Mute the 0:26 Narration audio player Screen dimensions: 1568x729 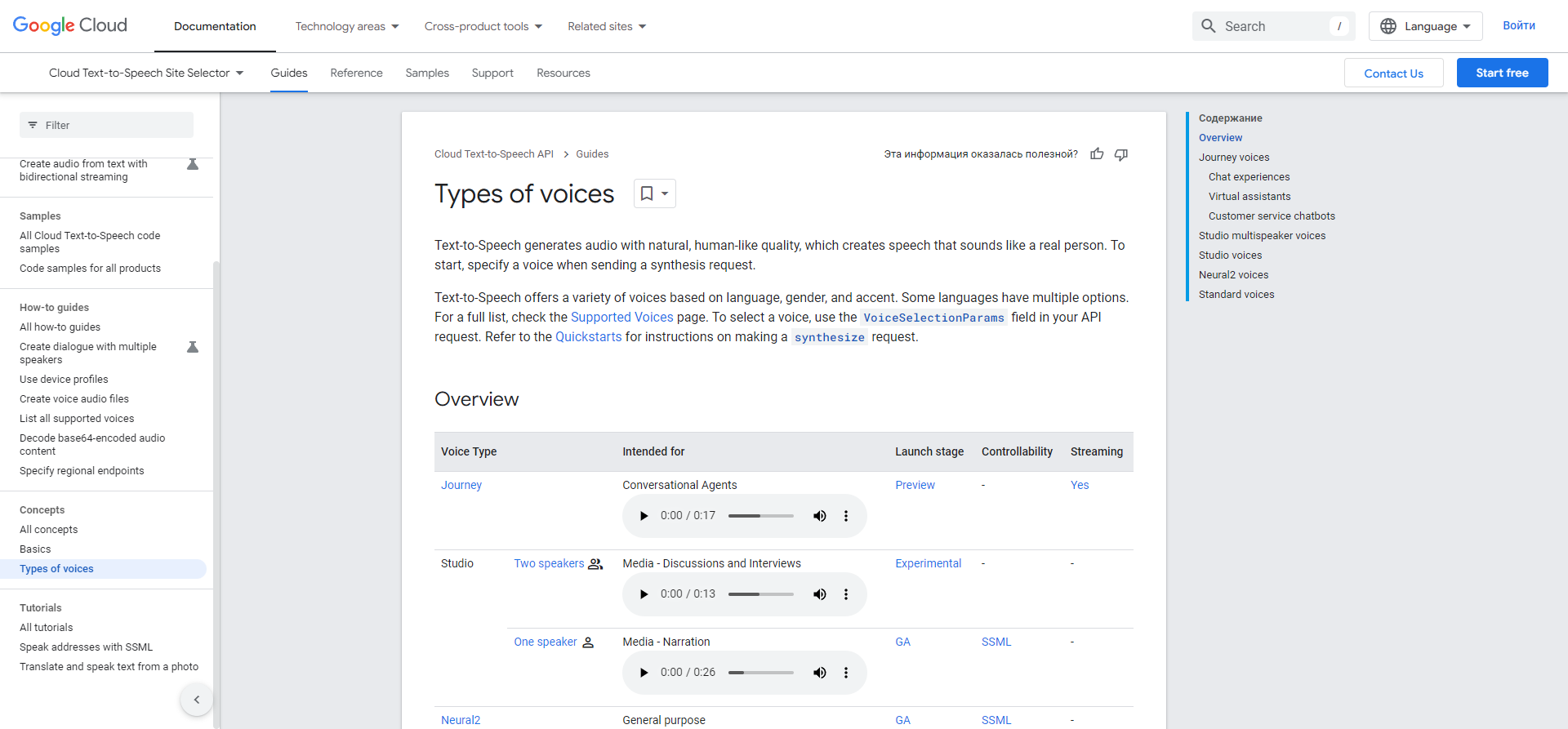coord(819,673)
